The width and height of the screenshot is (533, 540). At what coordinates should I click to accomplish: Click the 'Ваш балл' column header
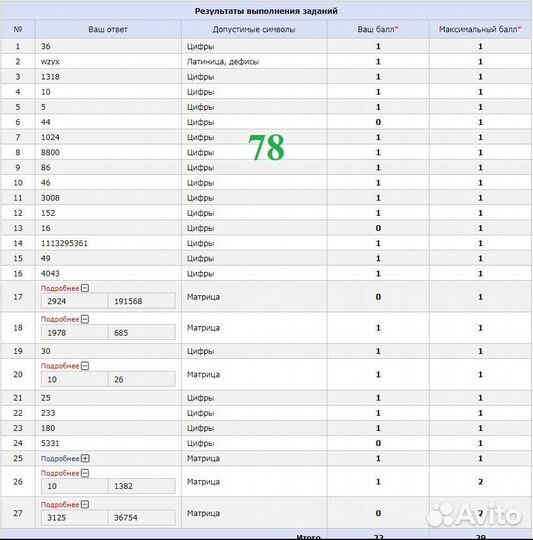[378, 29]
